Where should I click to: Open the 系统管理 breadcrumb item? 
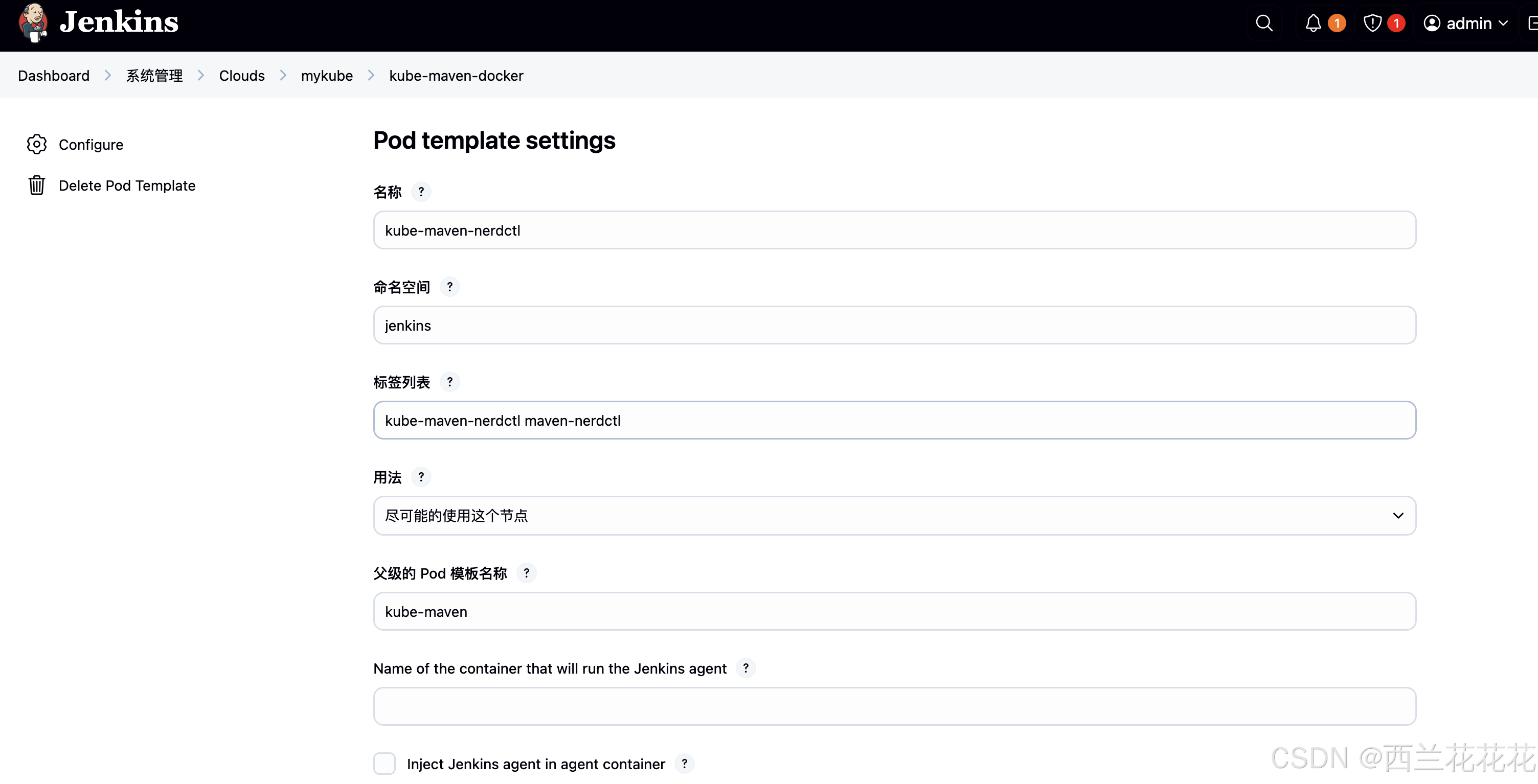point(154,75)
